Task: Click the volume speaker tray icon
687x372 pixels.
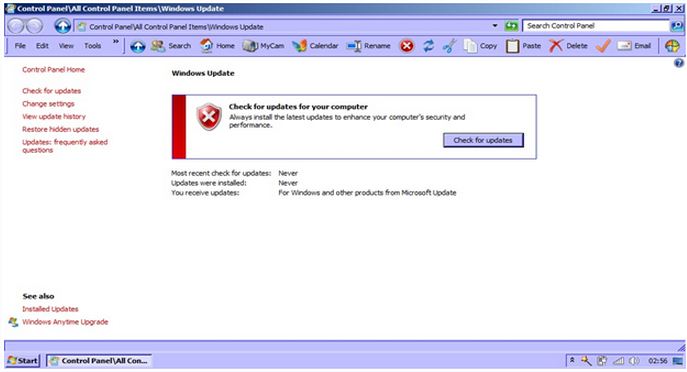Action: coord(634,361)
